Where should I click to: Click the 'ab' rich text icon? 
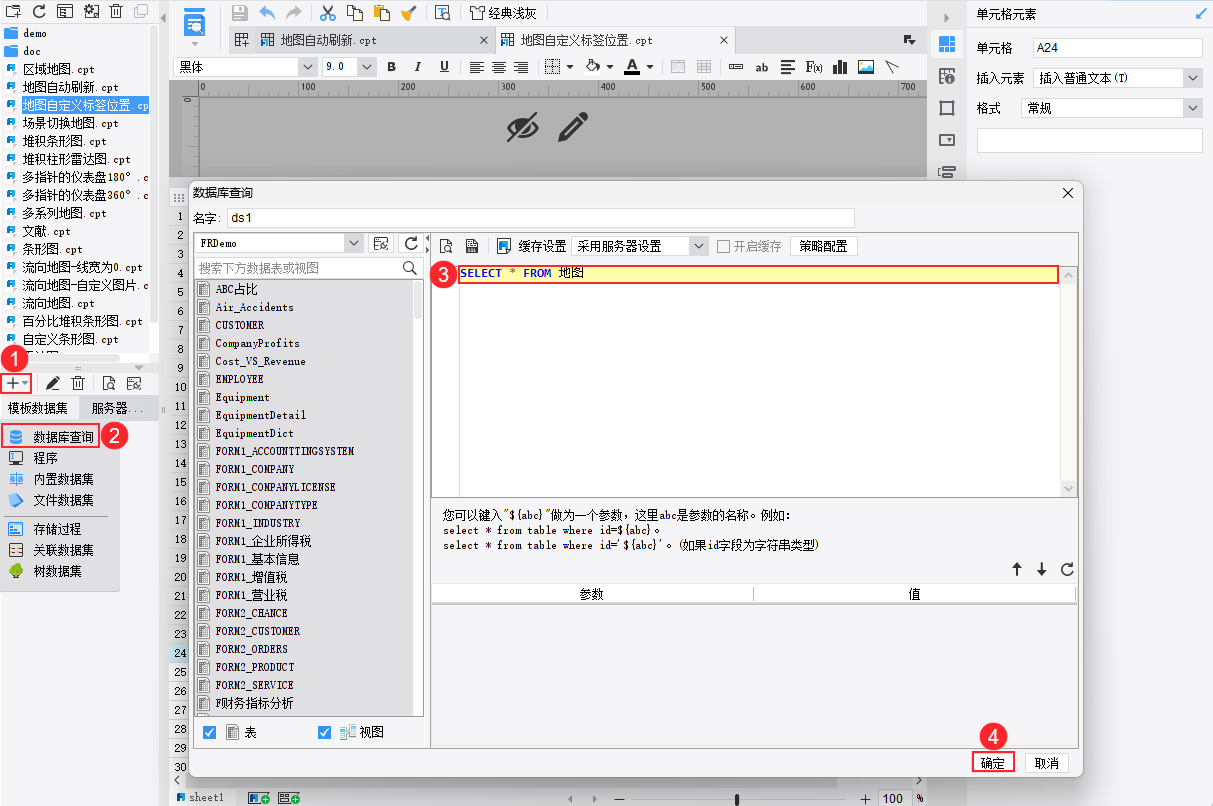[x=762, y=67]
